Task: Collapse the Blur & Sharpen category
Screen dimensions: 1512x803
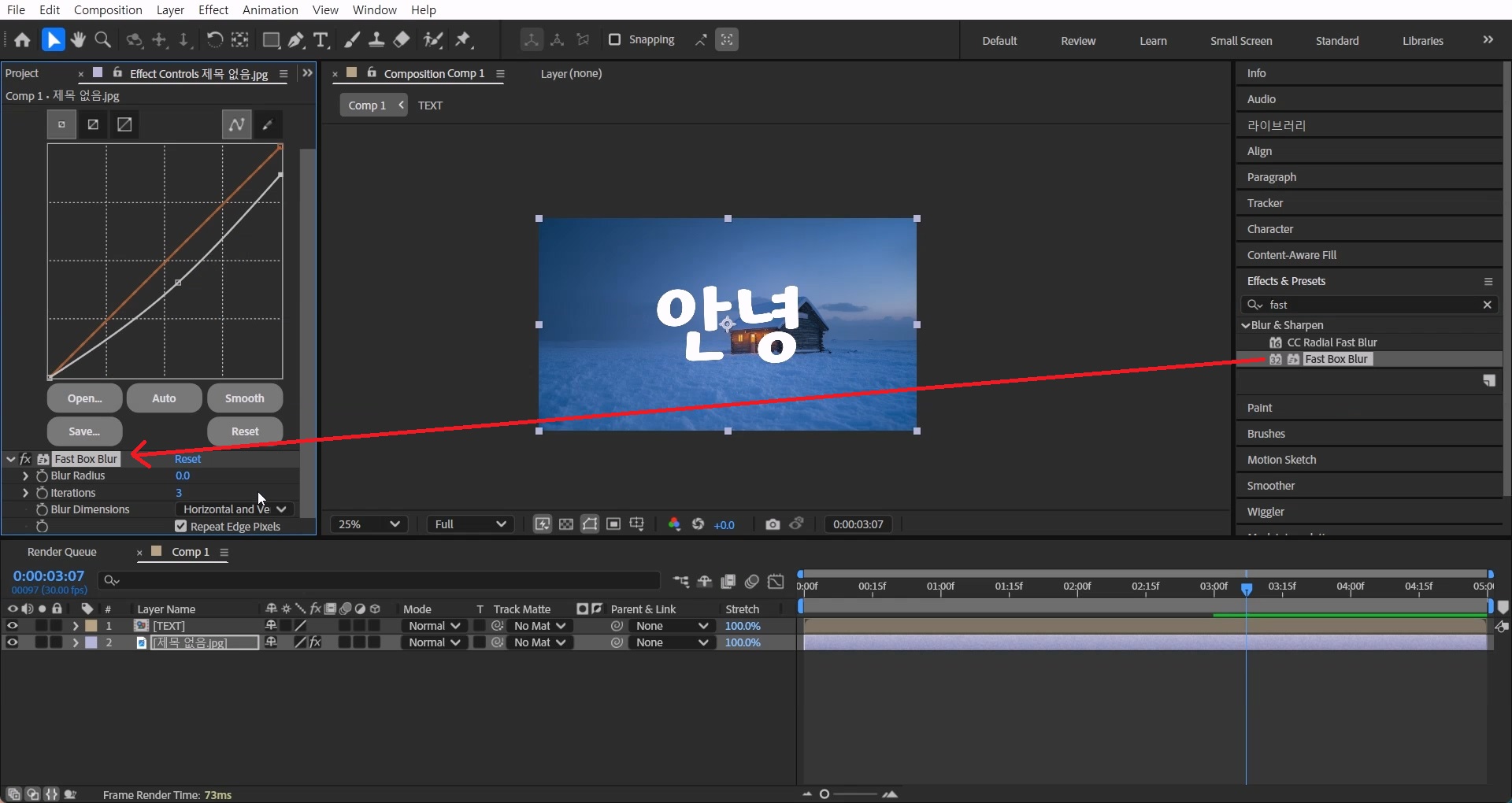Action: (1246, 325)
